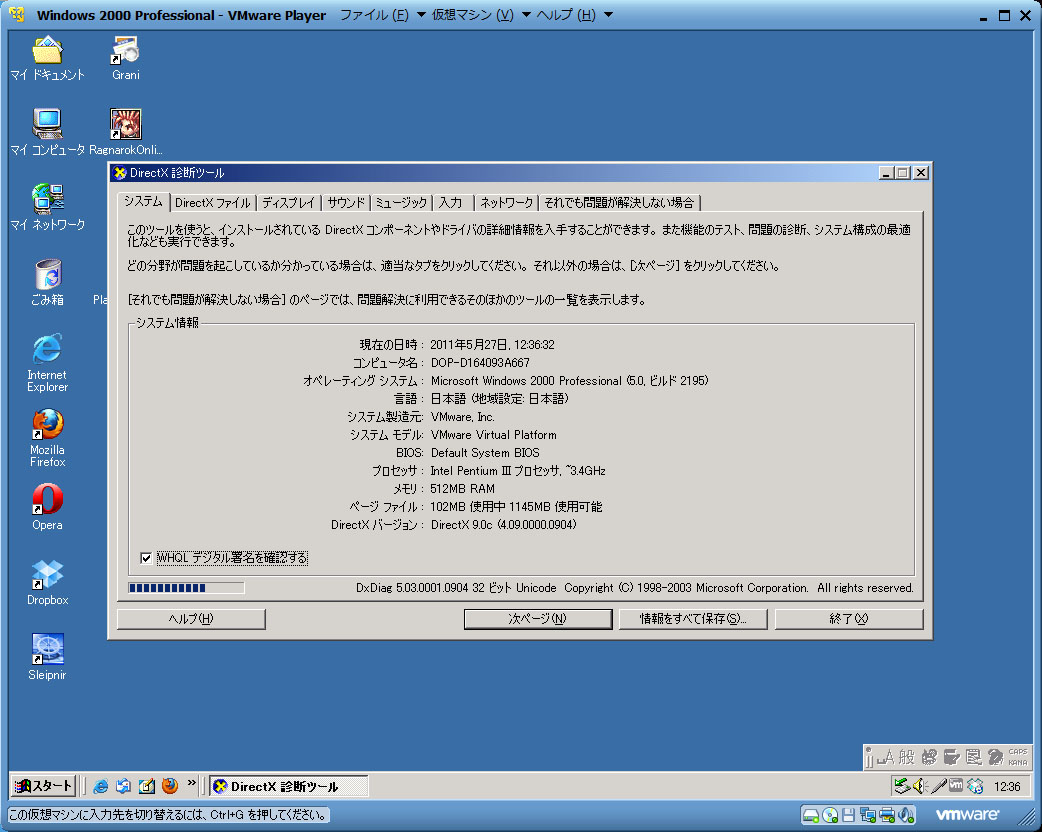
Task: Switch to the システム tab
Action: (x=144, y=202)
